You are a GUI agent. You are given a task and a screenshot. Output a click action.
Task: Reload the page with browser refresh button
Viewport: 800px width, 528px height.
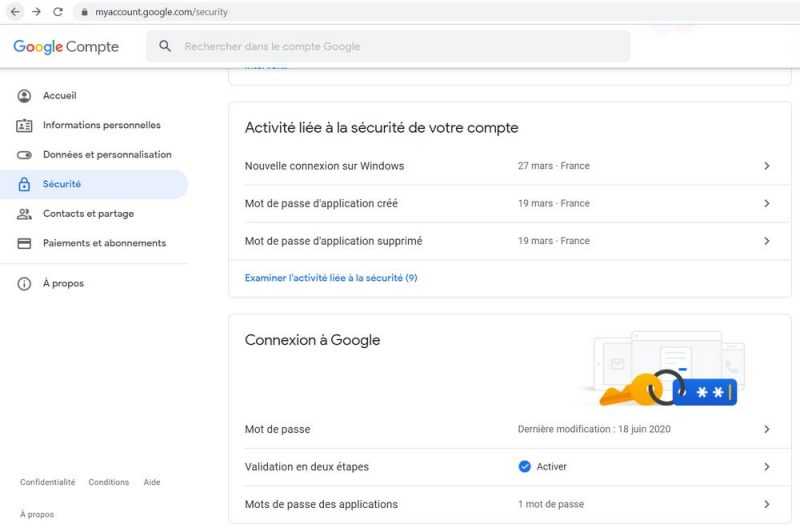58,12
